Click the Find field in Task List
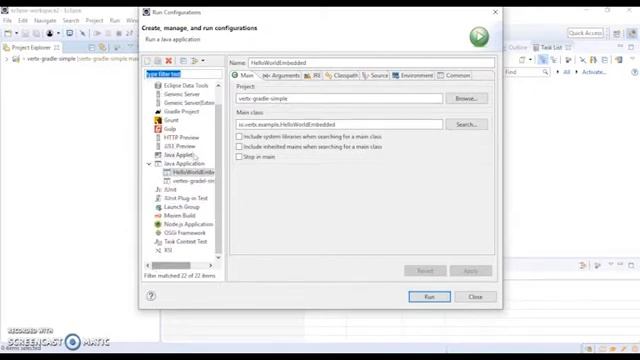 click(x=526, y=72)
